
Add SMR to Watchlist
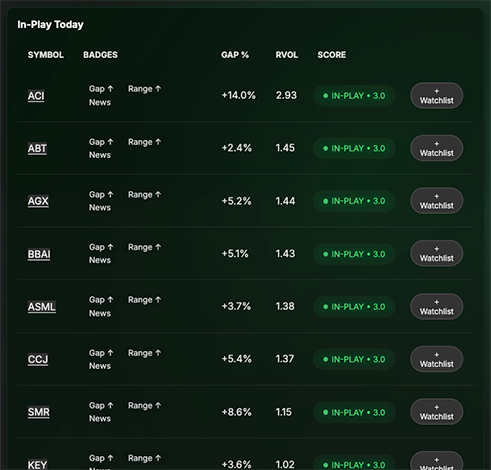click(x=436, y=412)
